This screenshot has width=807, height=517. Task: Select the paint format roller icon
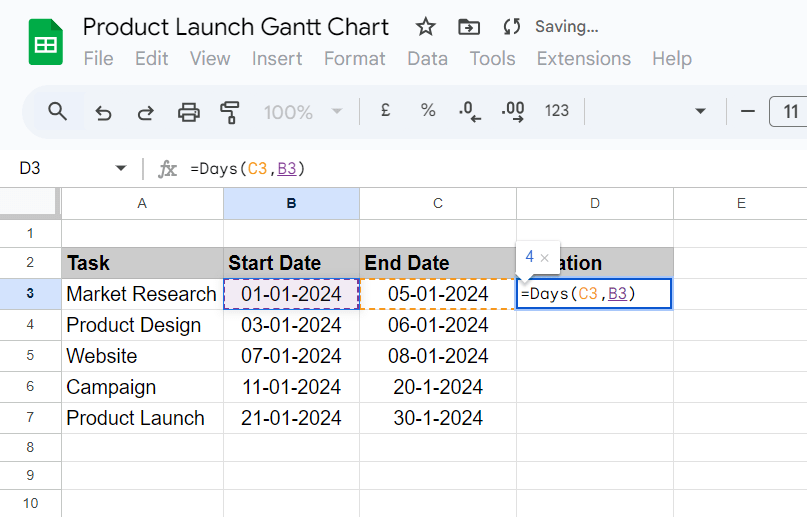click(230, 112)
